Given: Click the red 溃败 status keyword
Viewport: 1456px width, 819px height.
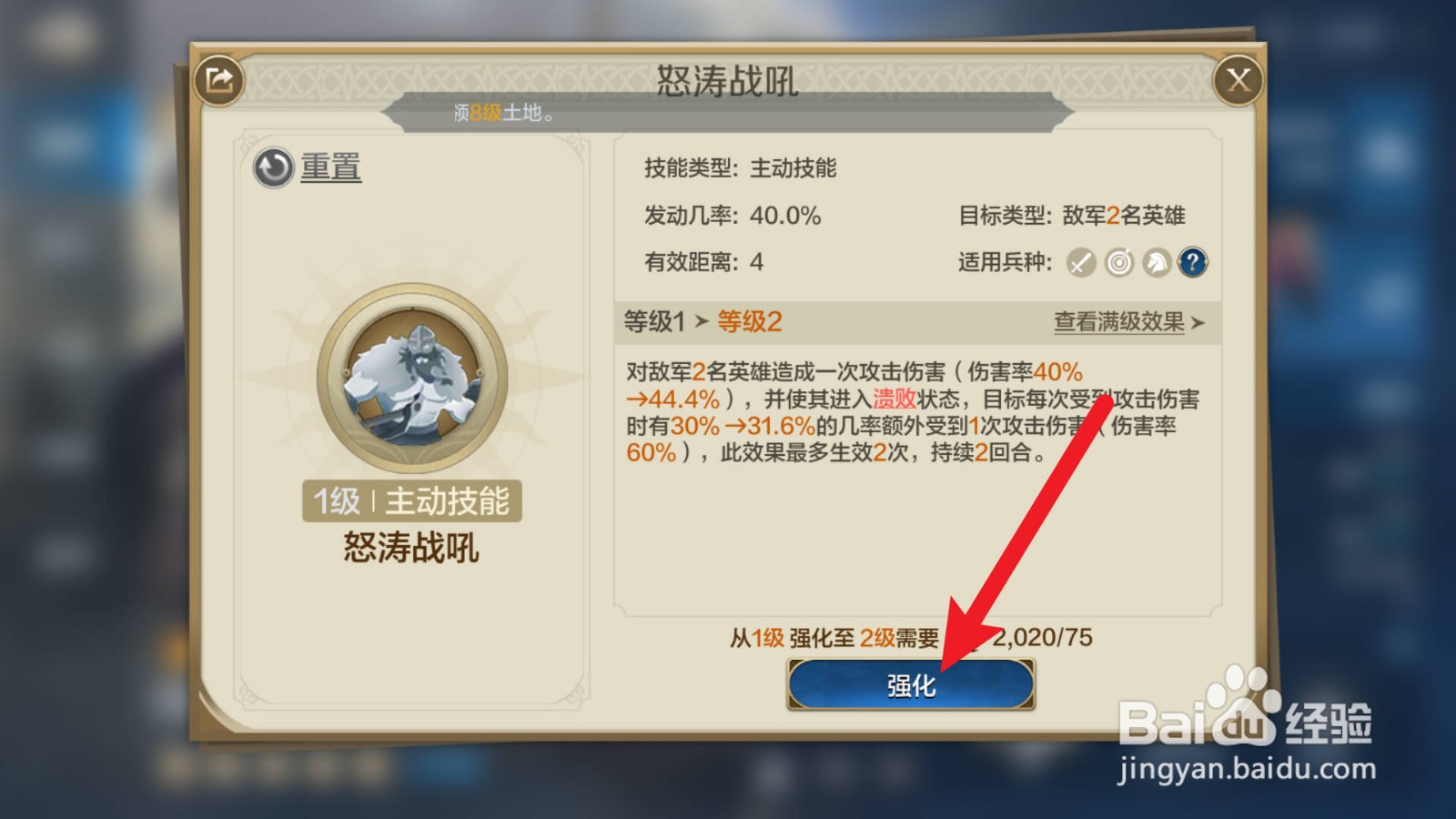Looking at the screenshot, I should coord(895,399).
